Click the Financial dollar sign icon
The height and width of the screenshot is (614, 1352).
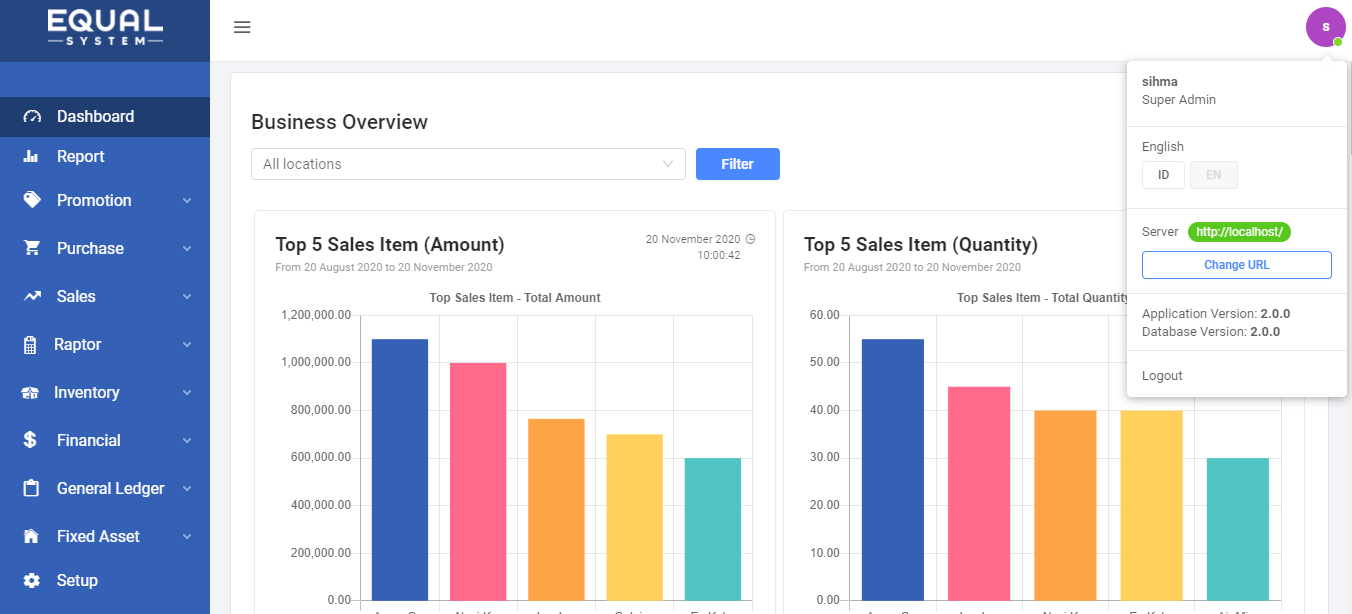click(x=31, y=440)
